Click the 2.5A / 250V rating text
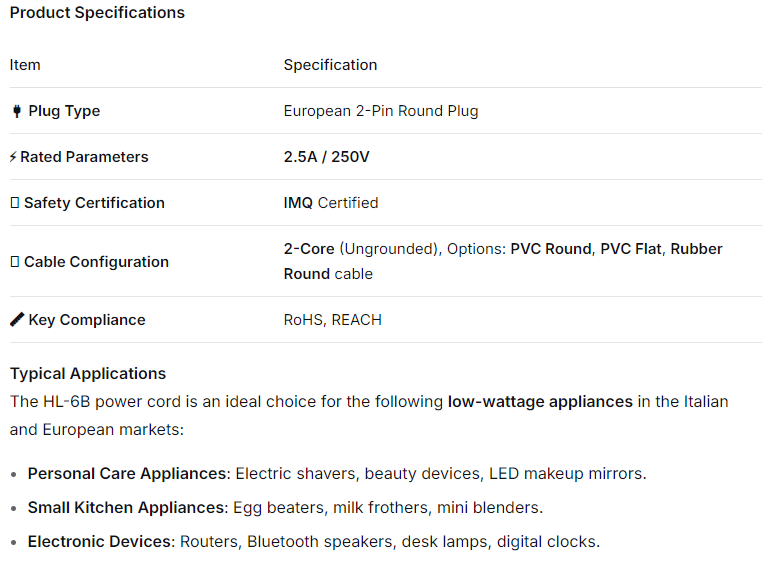Image resolution: width=777 pixels, height=565 pixels. (327, 157)
